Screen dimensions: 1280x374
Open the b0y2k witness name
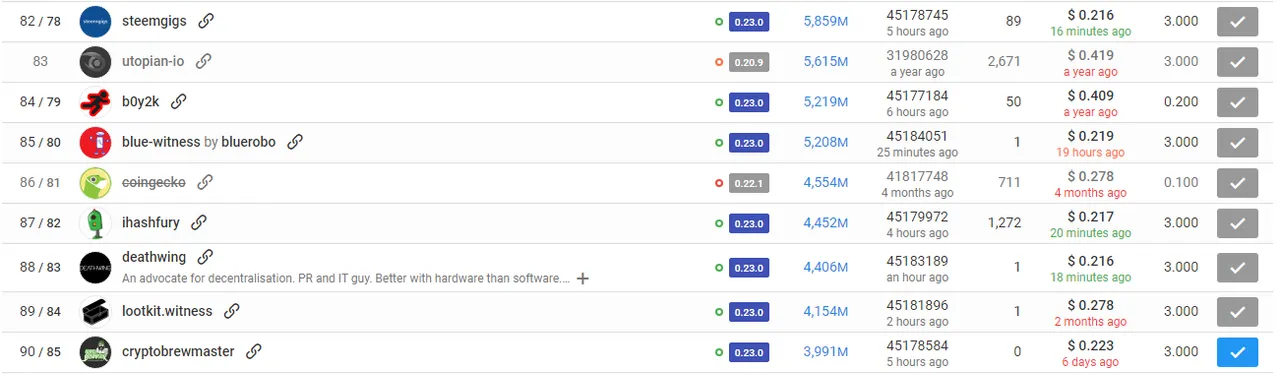click(141, 101)
